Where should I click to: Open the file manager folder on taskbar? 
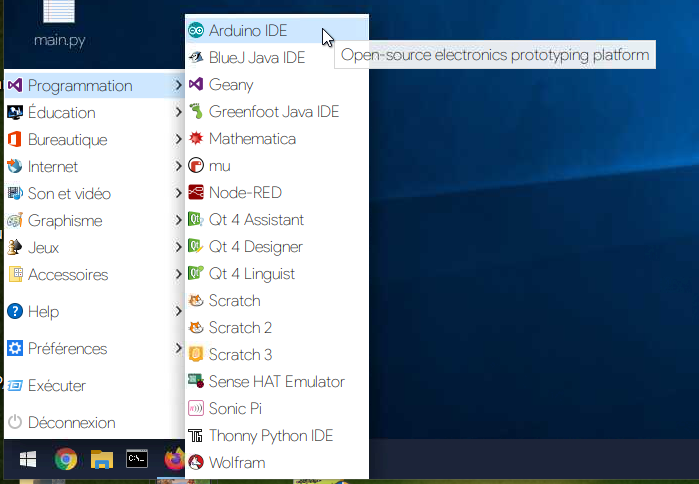click(102, 459)
